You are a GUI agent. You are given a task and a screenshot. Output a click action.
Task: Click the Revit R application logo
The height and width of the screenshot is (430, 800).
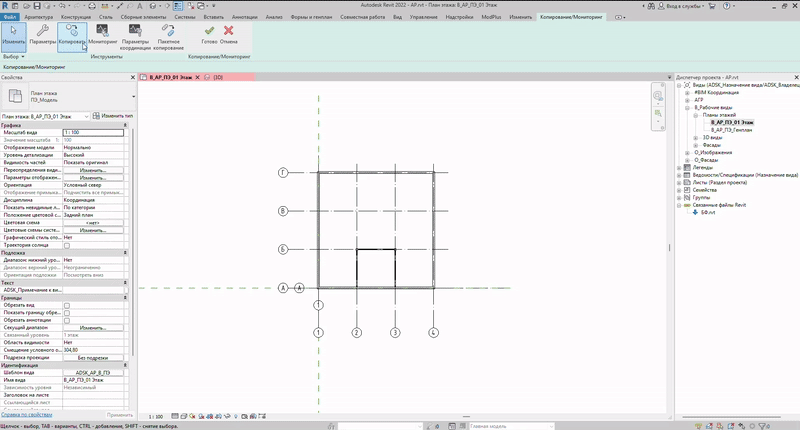coord(5,6)
